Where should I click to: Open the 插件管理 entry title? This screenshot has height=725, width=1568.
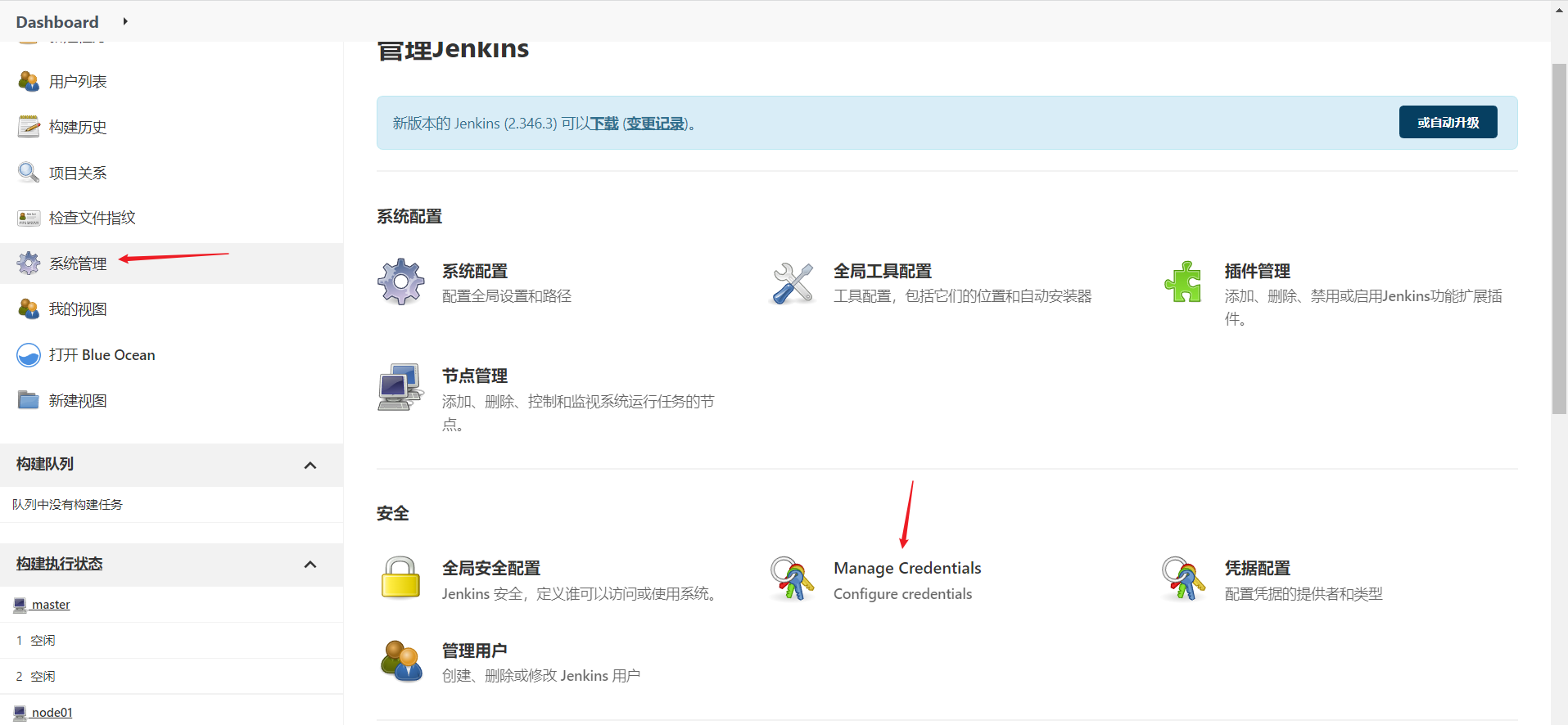click(x=1258, y=271)
